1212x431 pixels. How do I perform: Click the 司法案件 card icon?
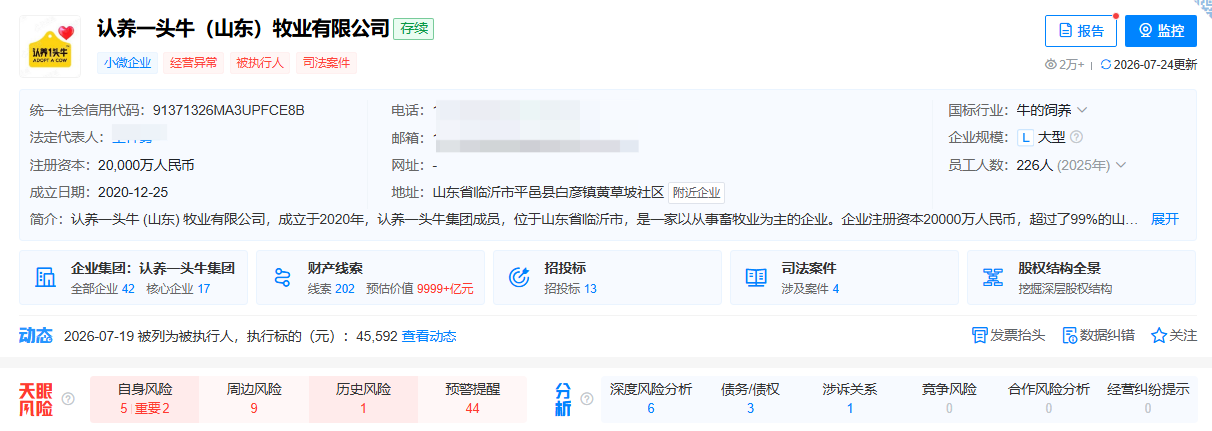click(x=756, y=277)
